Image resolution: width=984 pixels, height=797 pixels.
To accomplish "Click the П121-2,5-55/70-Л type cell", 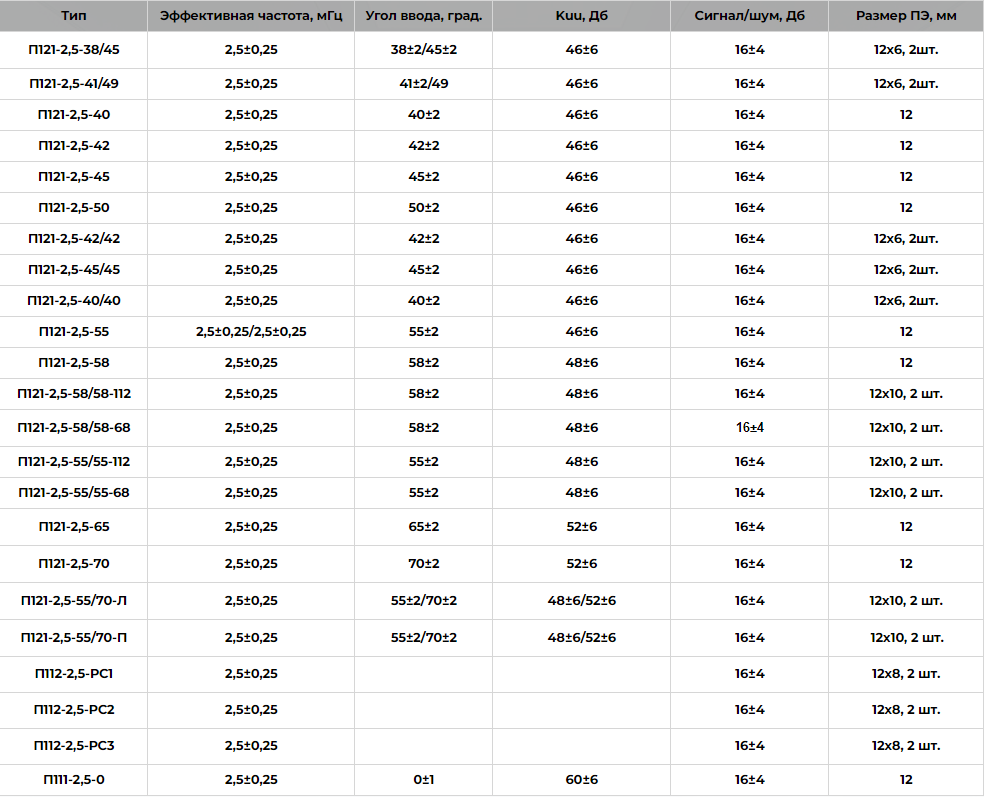I will pos(74,601).
